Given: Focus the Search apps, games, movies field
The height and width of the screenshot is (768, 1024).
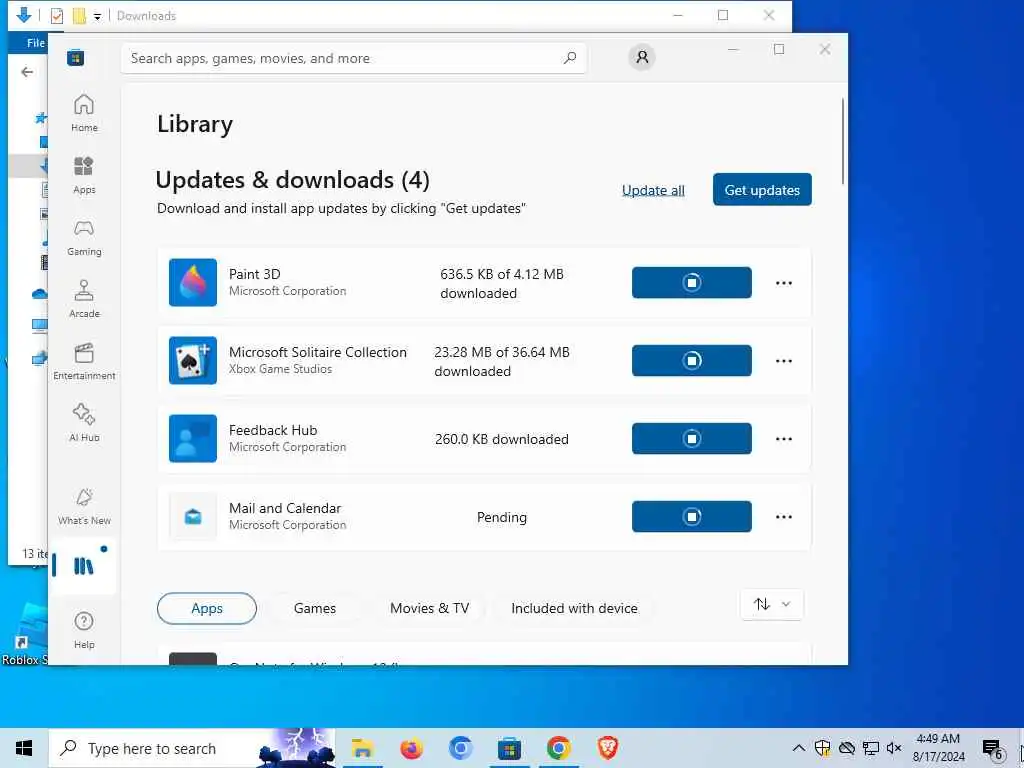Looking at the screenshot, I should click(x=353, y=58).
